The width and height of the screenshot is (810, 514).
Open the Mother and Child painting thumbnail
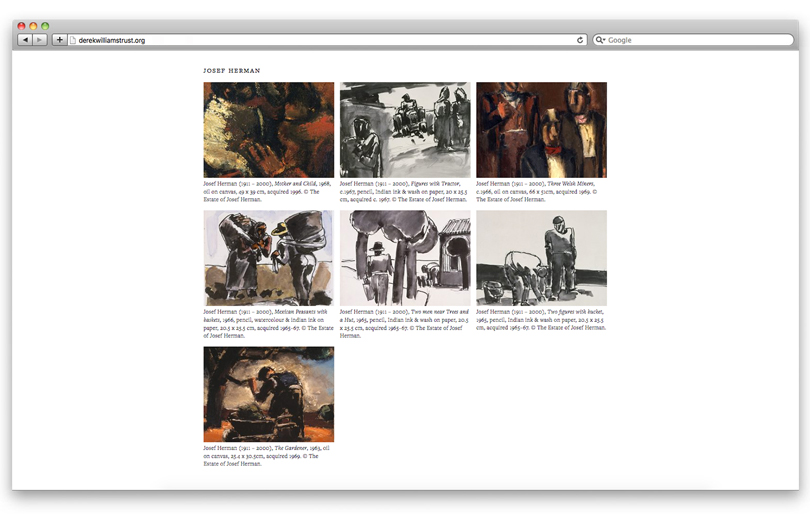click(x=269, y=130)
